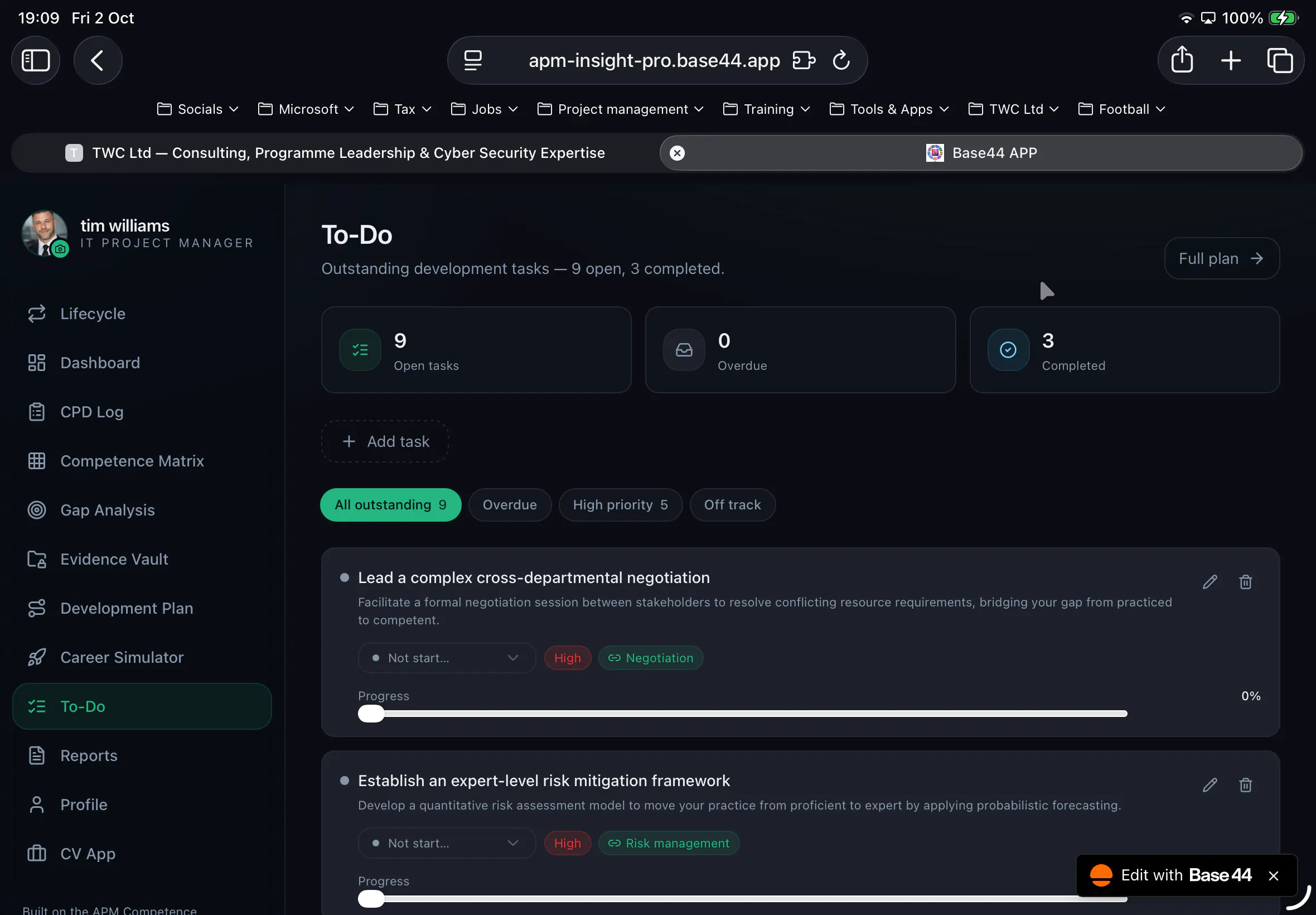The image size is (1316, 915).
Task: Open the extensions icon in address bar
Action: pos(803,60)
